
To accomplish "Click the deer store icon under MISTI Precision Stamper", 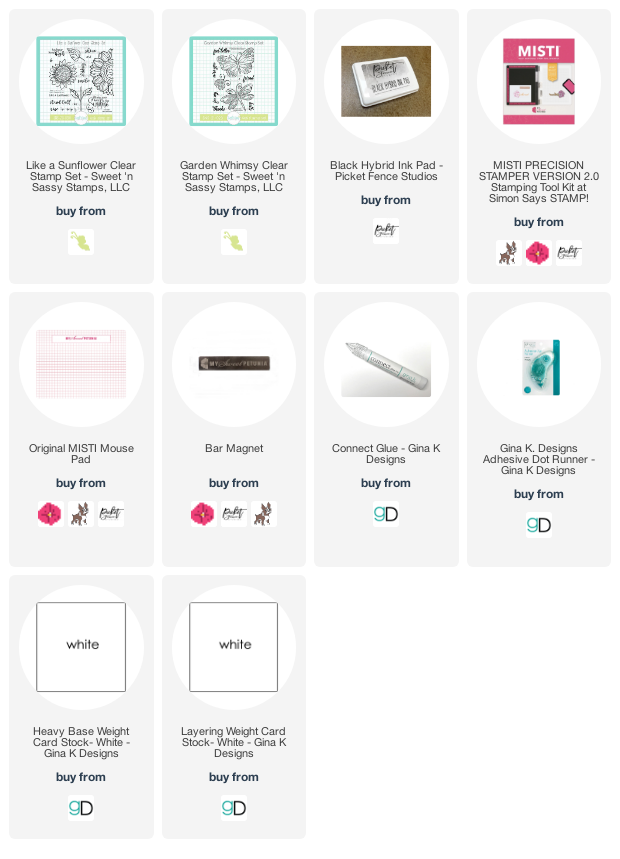I will (x=509, y=253).
